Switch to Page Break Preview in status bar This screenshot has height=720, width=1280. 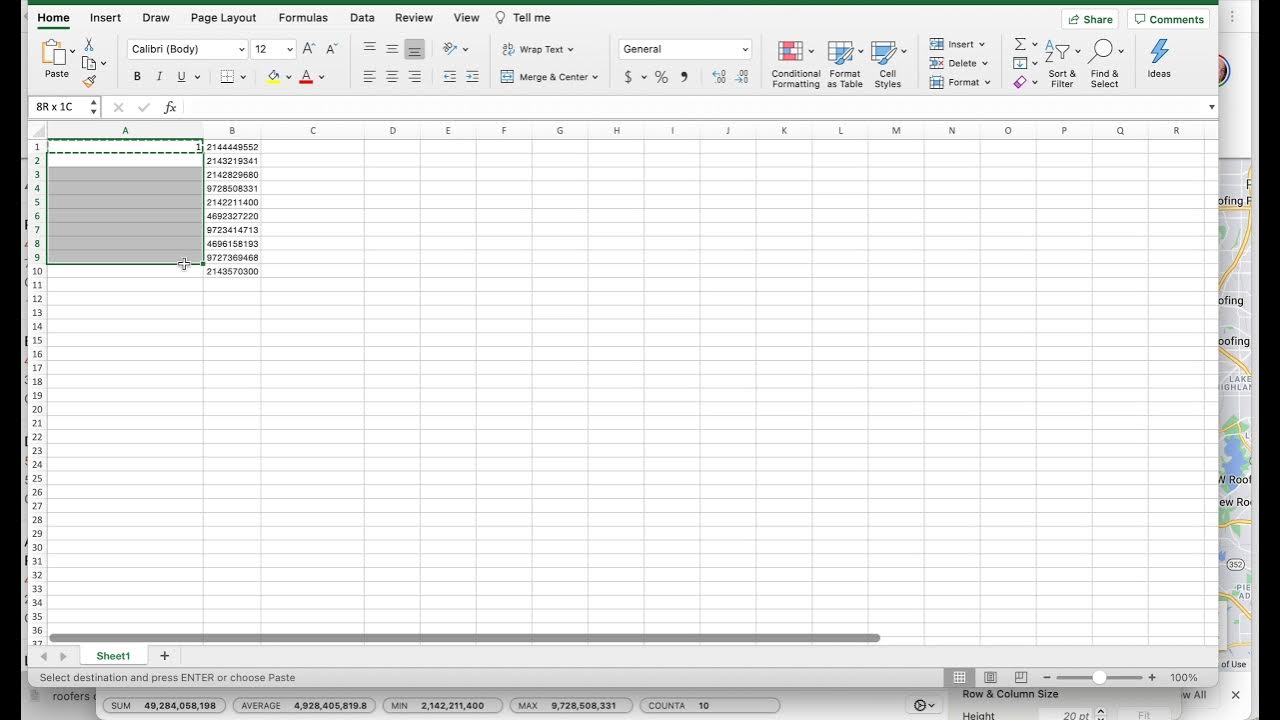[1021, 677]
